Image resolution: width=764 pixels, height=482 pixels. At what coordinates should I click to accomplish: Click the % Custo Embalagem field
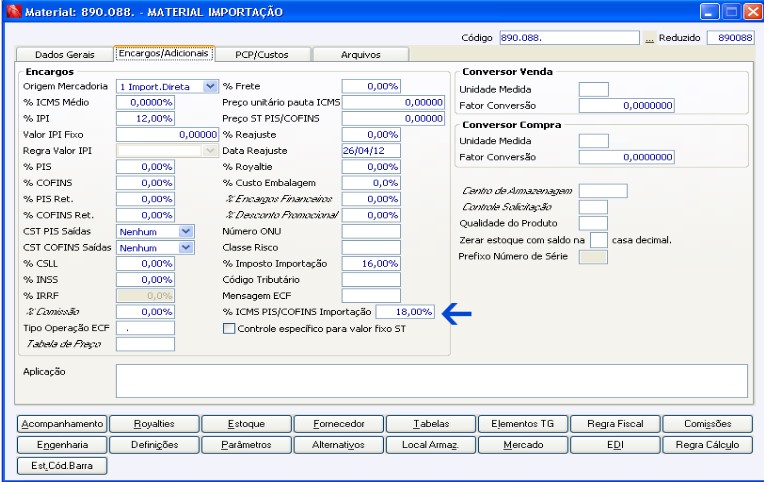click(371, 183)
